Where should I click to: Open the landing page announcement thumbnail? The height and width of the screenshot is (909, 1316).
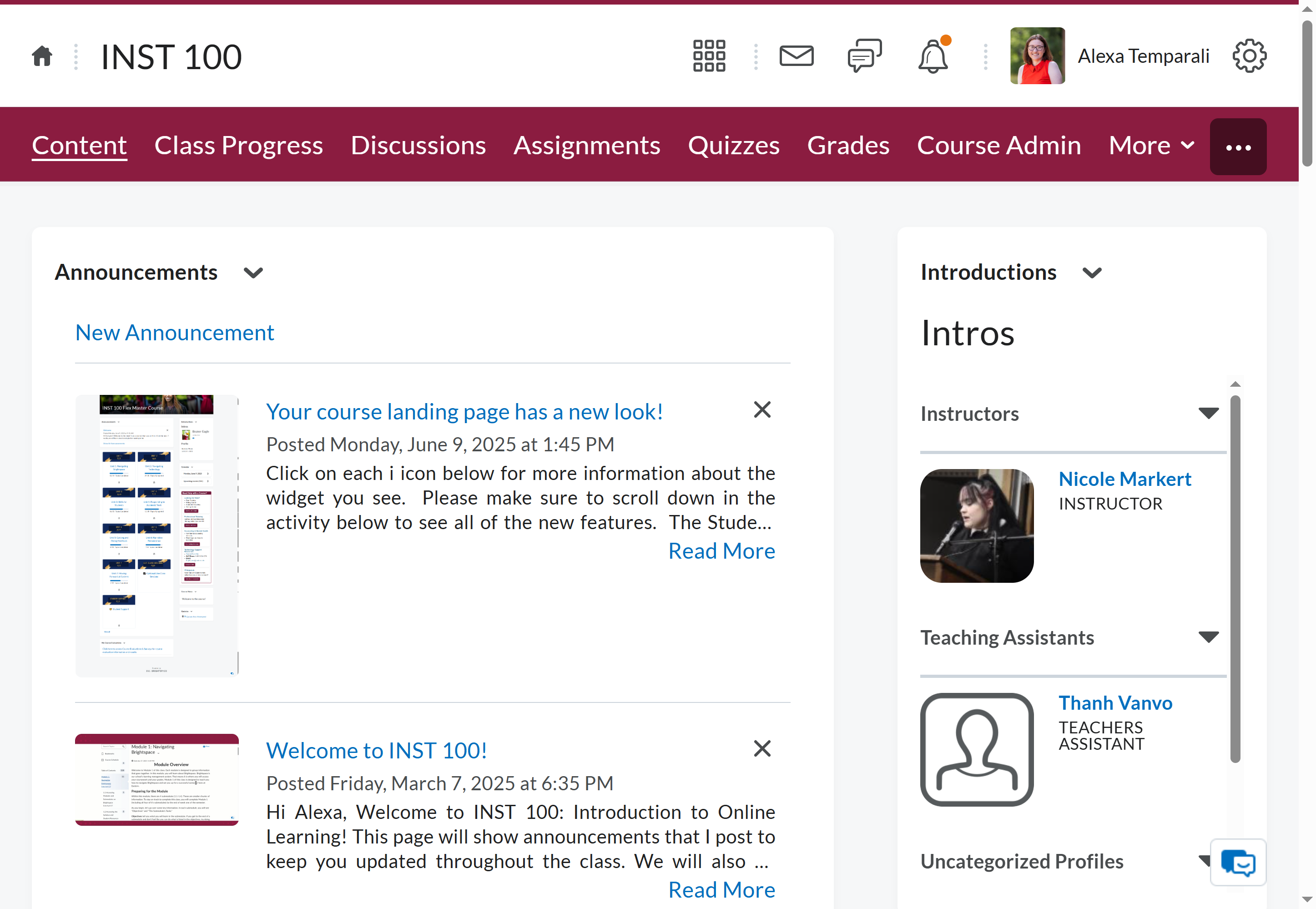[x=156, y=535]
